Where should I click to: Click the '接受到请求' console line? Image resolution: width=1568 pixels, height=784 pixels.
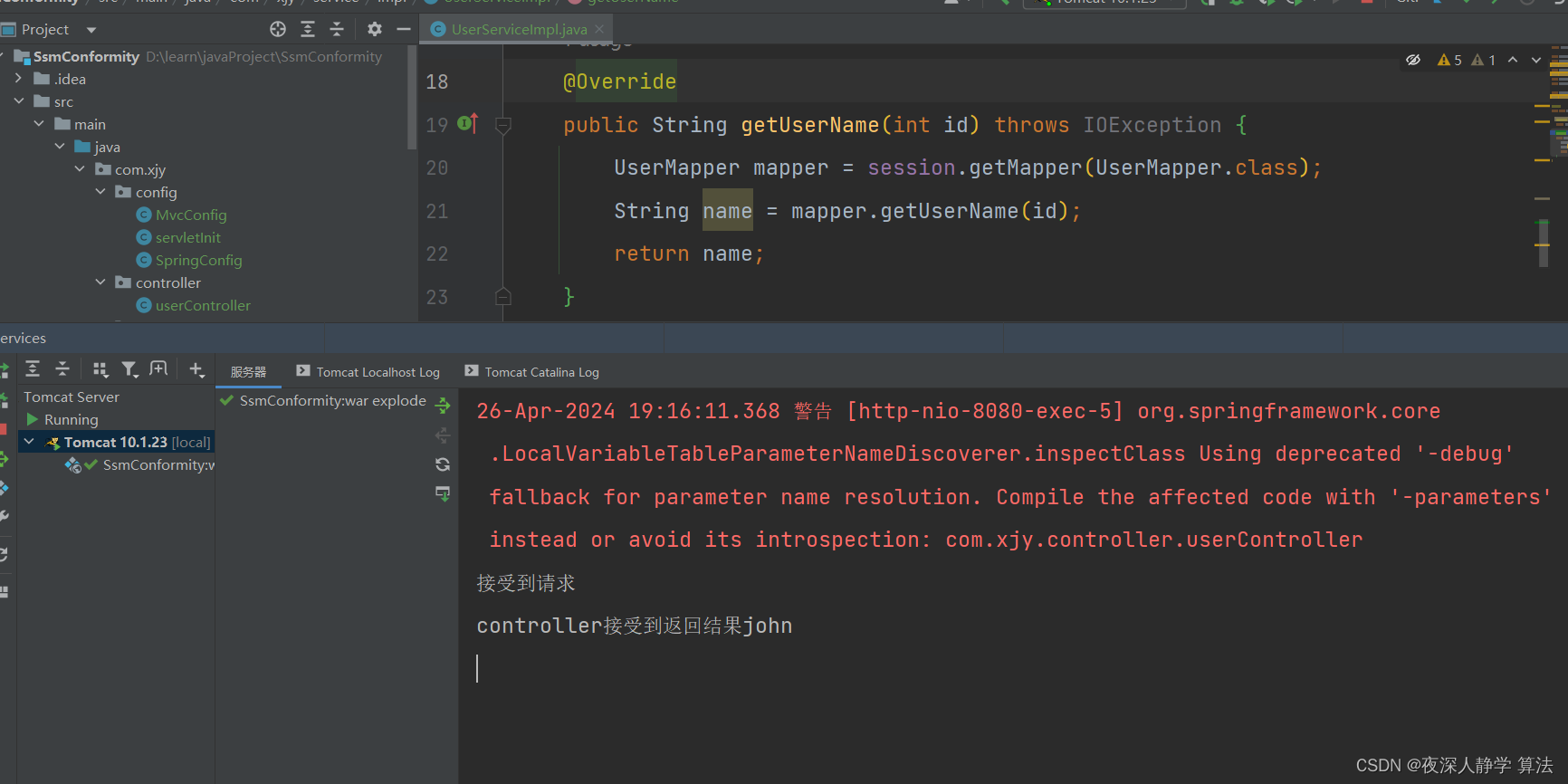click(526, 583)
